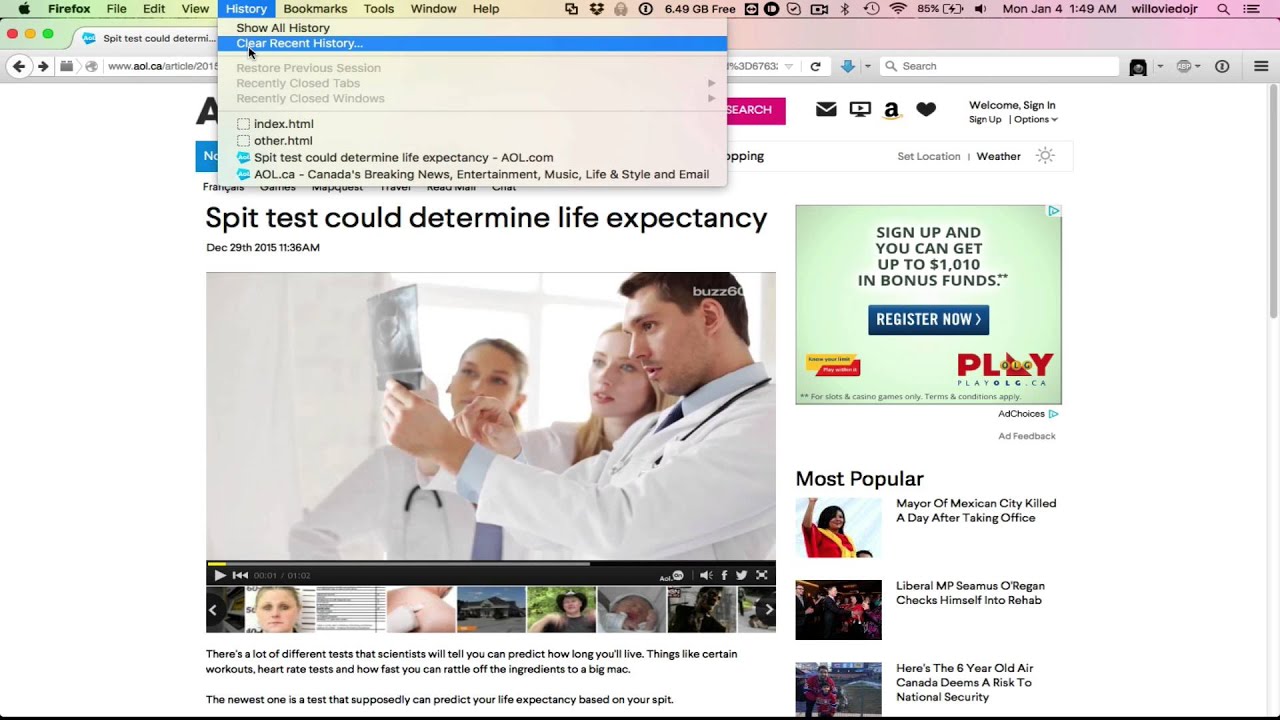Open the Liberal MP Seamus O'Regan headline
The image size is (1280, 720).
(970, 593)
